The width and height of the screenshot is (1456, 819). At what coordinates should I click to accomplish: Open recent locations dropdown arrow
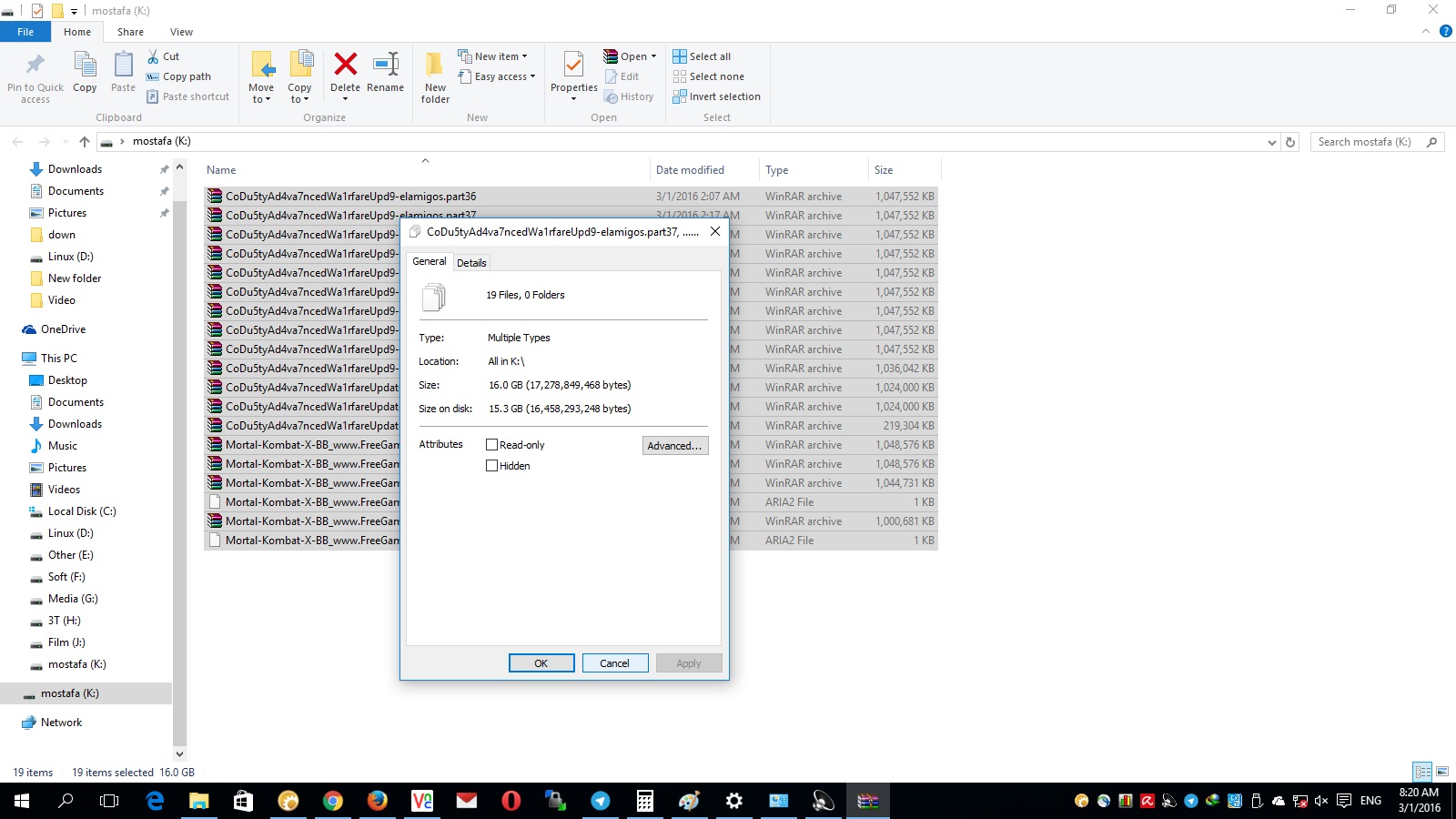point(66,142)
